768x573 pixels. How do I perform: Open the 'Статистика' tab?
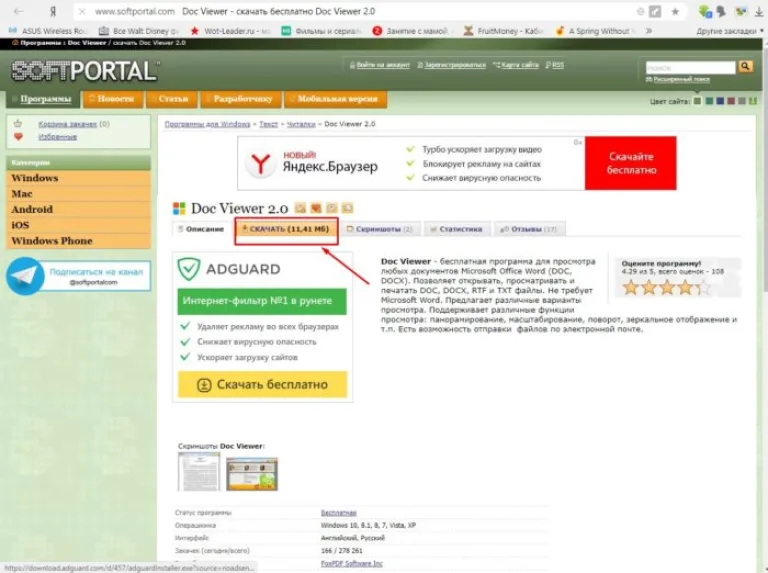[x=456, y=229]
